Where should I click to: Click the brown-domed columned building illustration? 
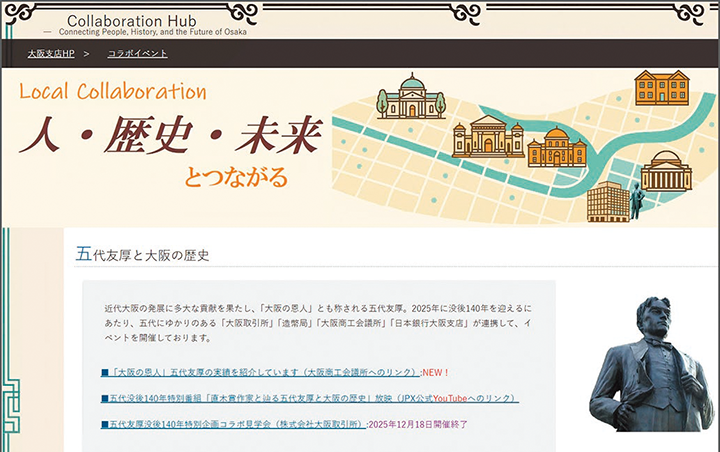666,171
